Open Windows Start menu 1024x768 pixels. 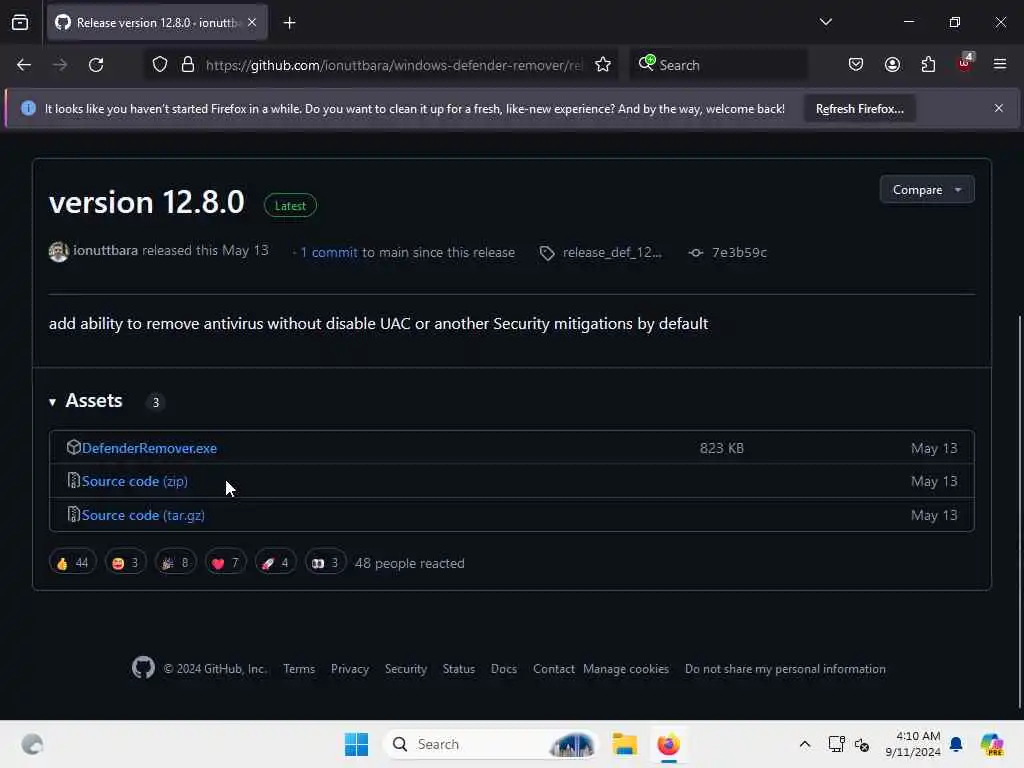pos(357,744)
